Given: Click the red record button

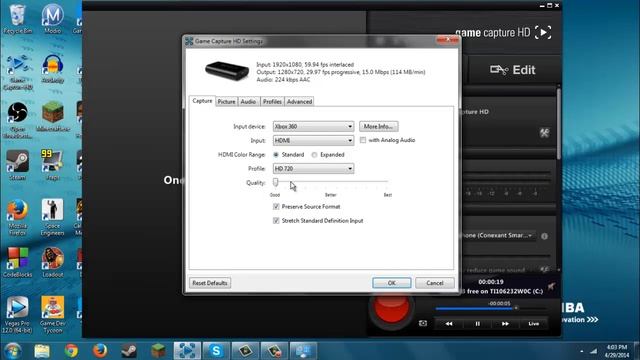Looking at the screenshot, I should click(x=391, y=308).
